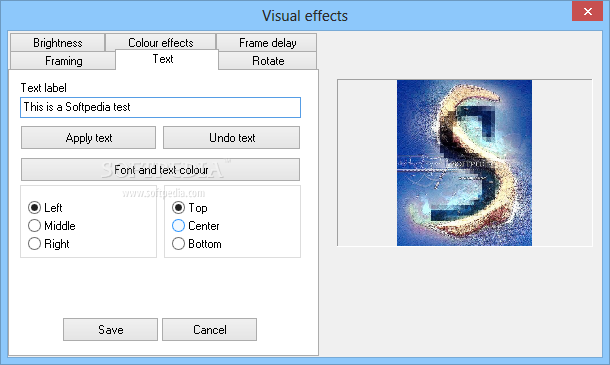610x365 pixels.
Task: Select the Left alignment radio button
Action: (x=35, y=207)
